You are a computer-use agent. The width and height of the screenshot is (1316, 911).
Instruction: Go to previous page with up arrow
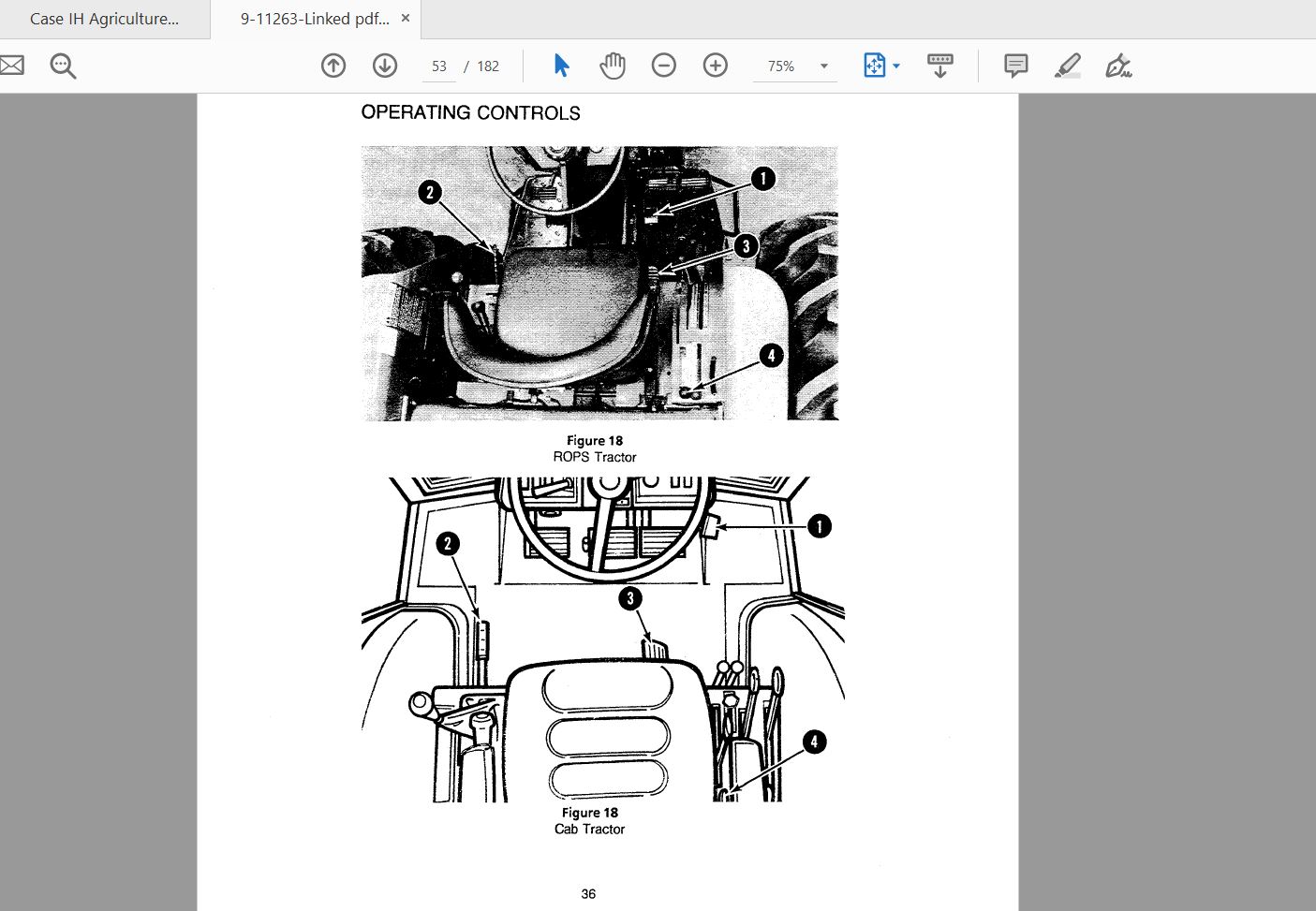333,66
